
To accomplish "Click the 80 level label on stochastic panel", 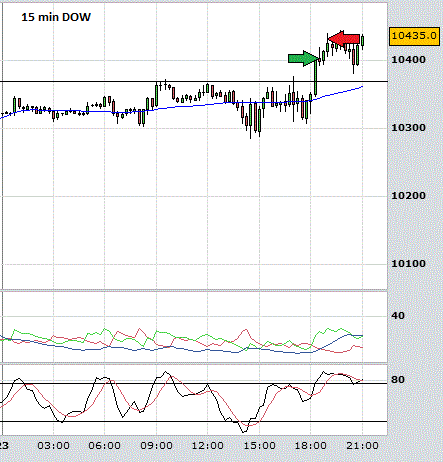I will tap(398, 380).
